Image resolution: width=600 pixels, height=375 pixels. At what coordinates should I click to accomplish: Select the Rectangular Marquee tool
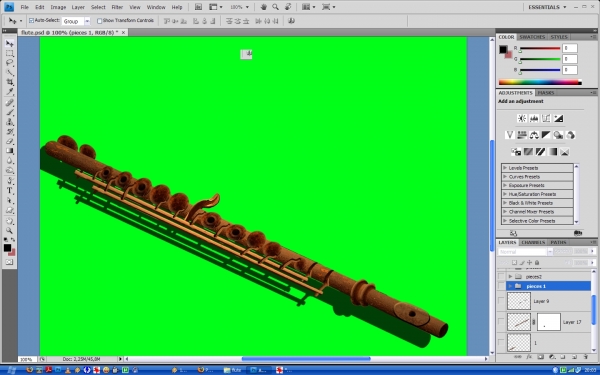pyautogui.click(x=10, y=53)
